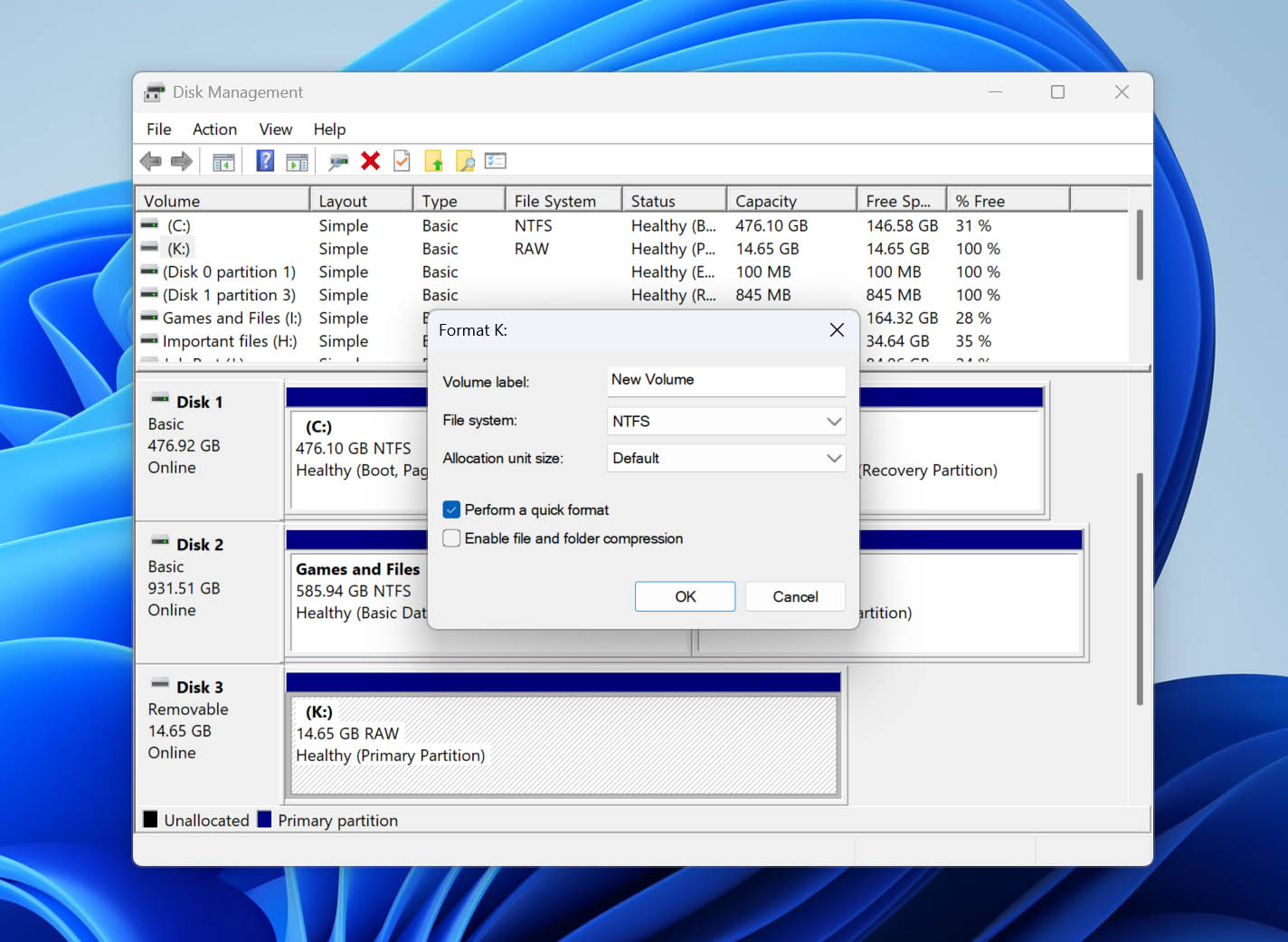Open the Action menu
This screenshot has height=942, width=1288.
(x=214, y=129)
